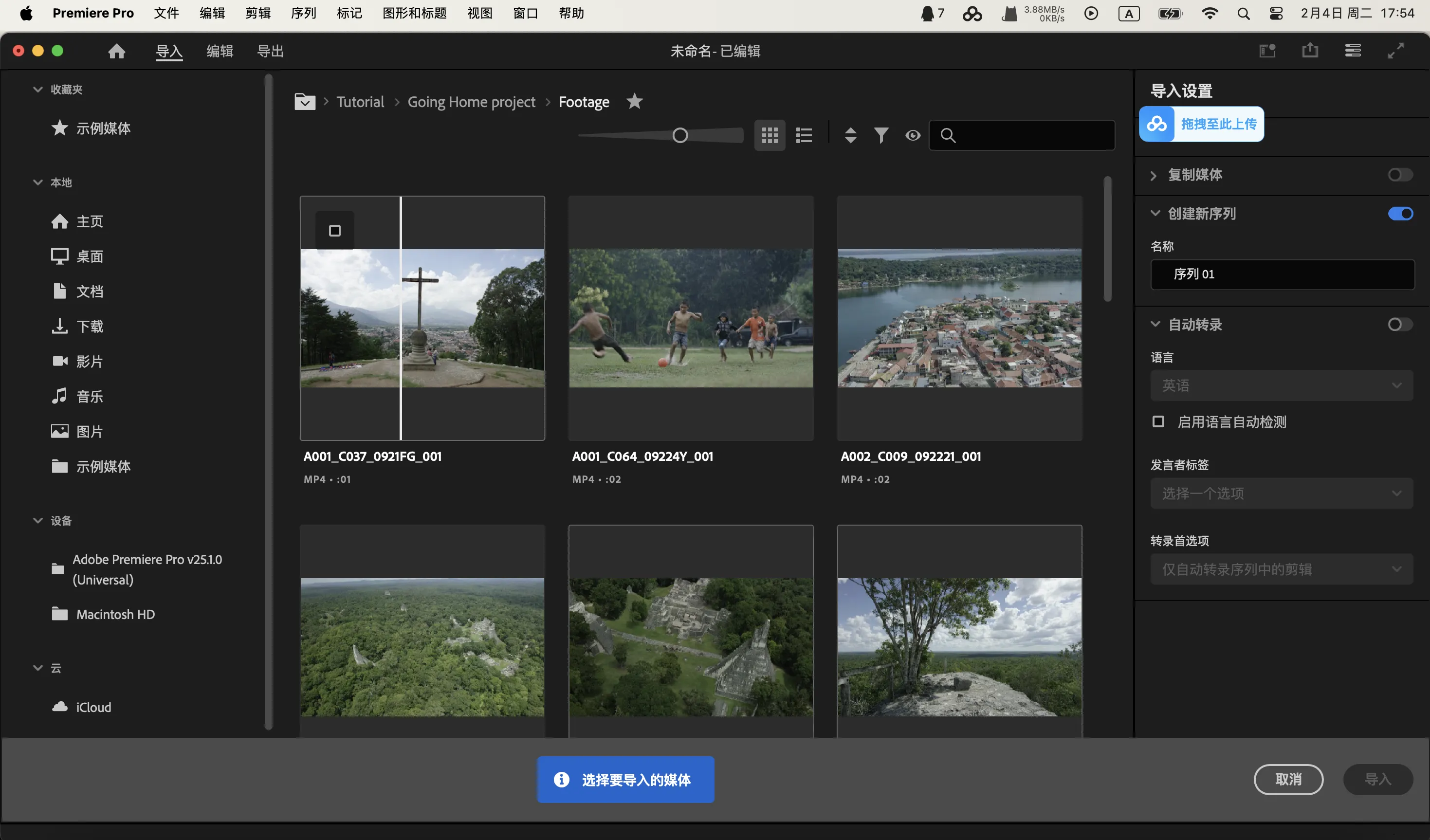Switch to grid view layout
Viewport: 1430px width, 840px height.
click(x=770, y=134)
